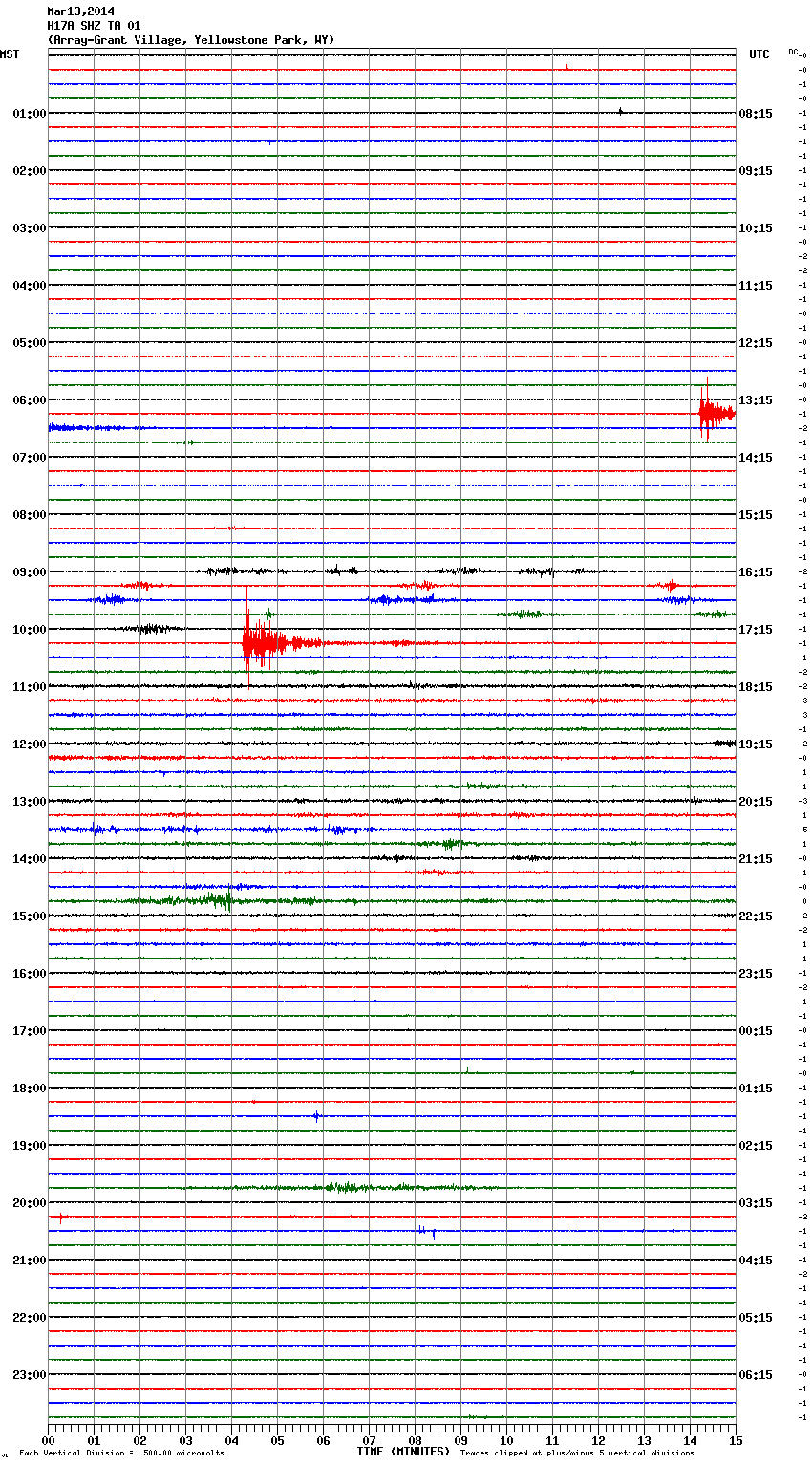Image resolution: width=812 pixels, height=1466 pixels.
Task: Click the 16:15 UTC row label
Action: tap(756, 572)
